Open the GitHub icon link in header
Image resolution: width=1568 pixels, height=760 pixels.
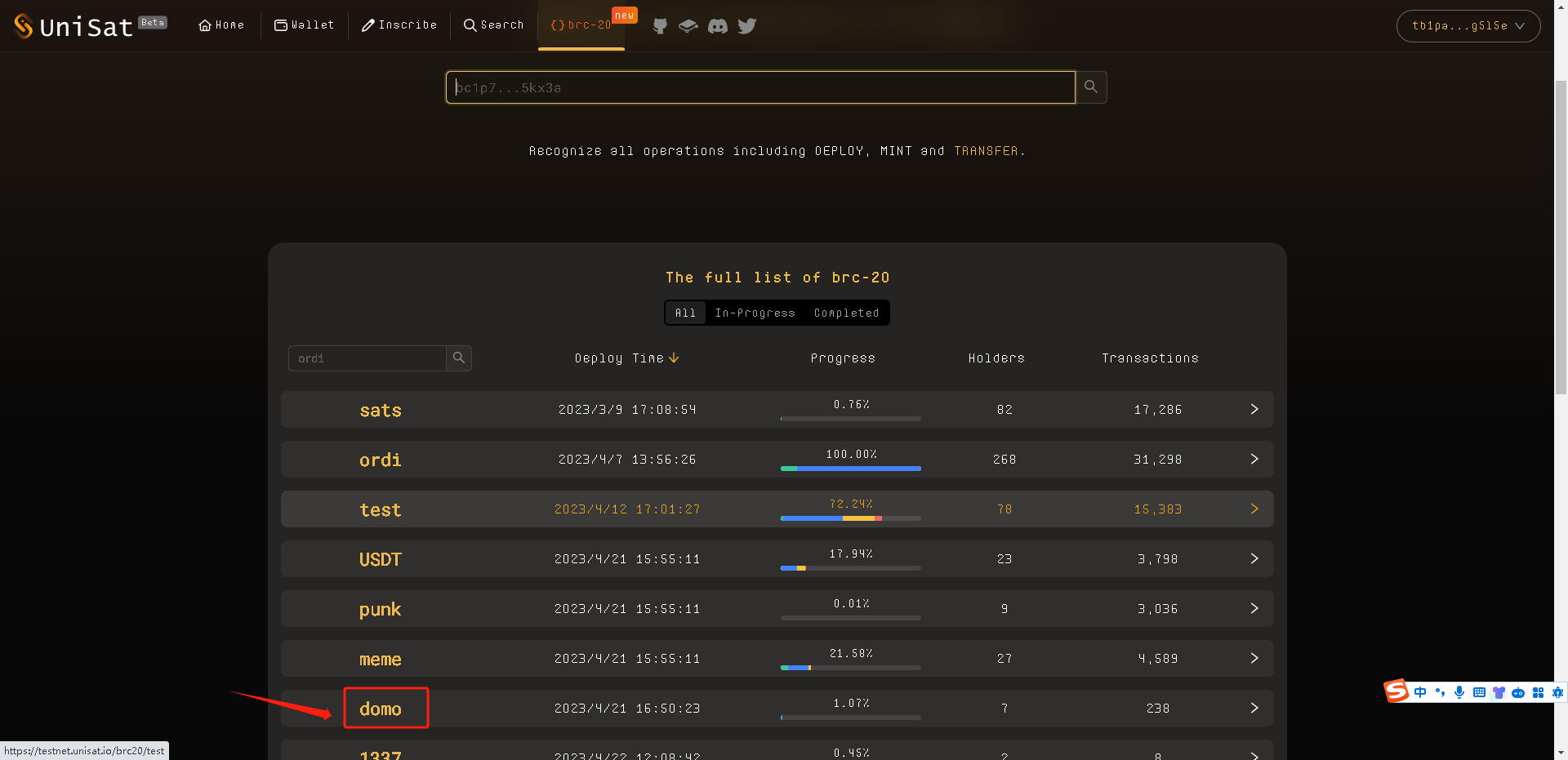pyautogui.click(x=660, y=26)
